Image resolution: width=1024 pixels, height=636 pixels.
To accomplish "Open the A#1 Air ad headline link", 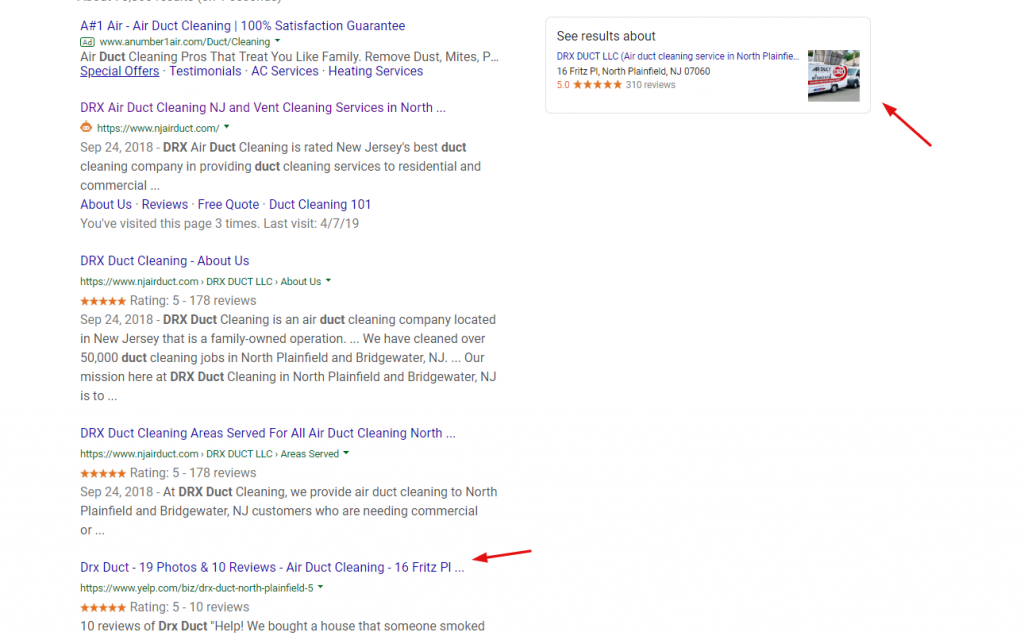I will [x=242, y=25].
